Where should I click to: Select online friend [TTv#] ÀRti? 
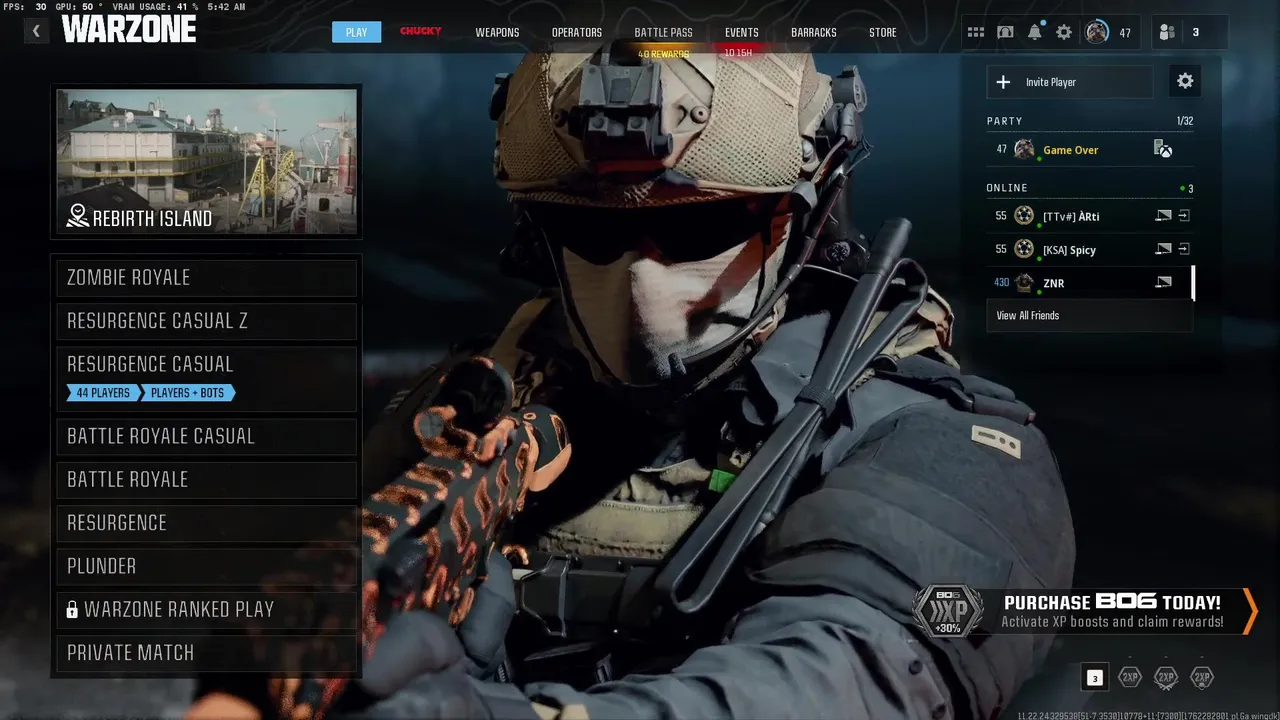pyautogui.click(x=1089, y=216)
